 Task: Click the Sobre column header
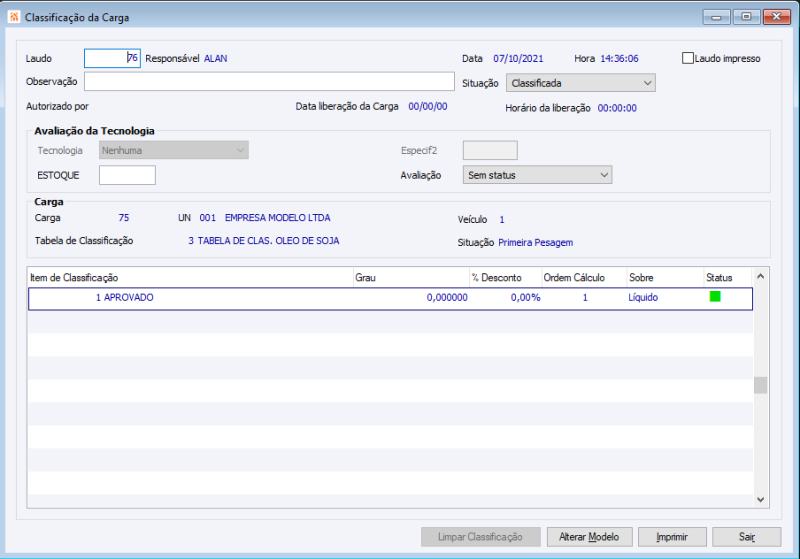(x=665, y=277)
